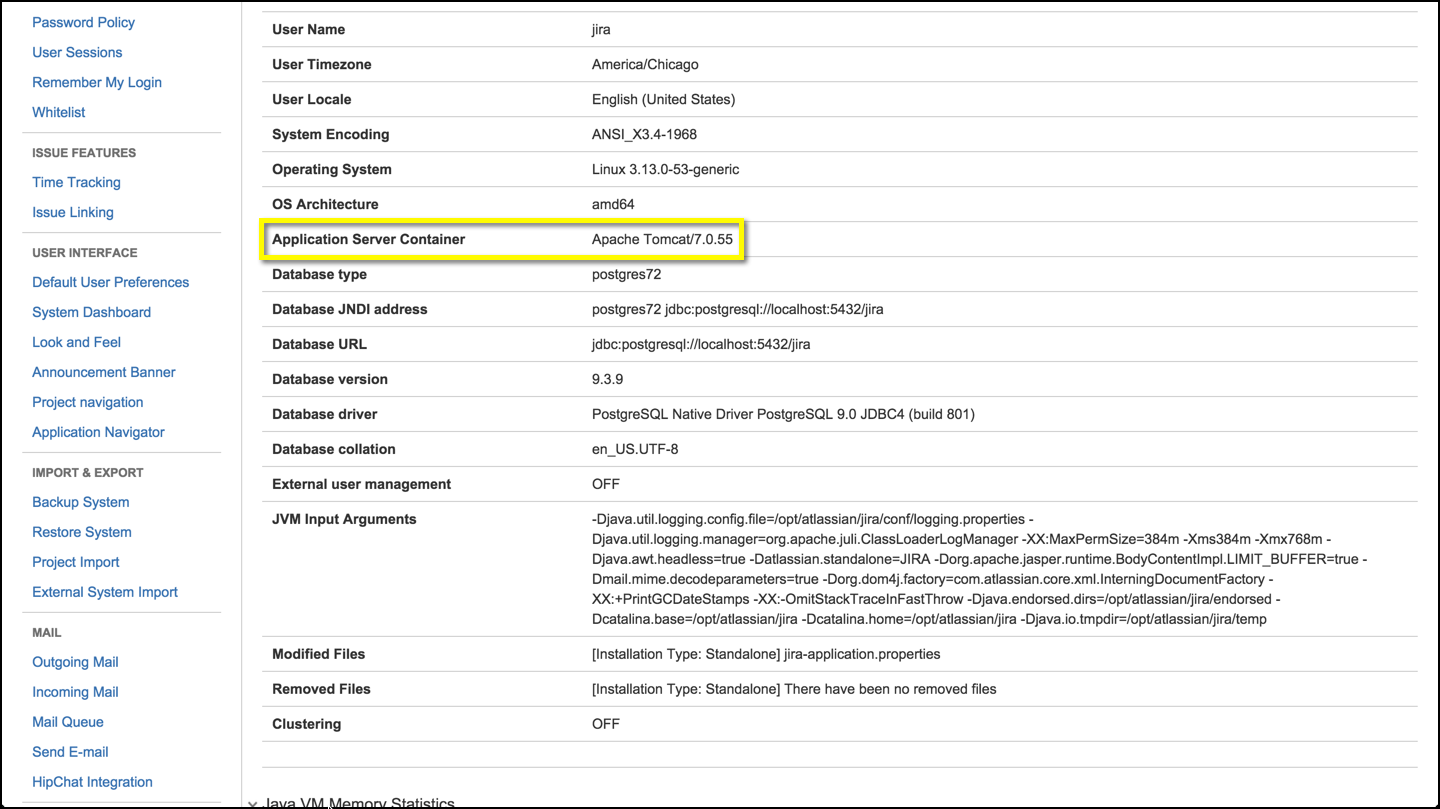Click the Database URL jdbc value
1440x809 pixels.
[701, 344]
